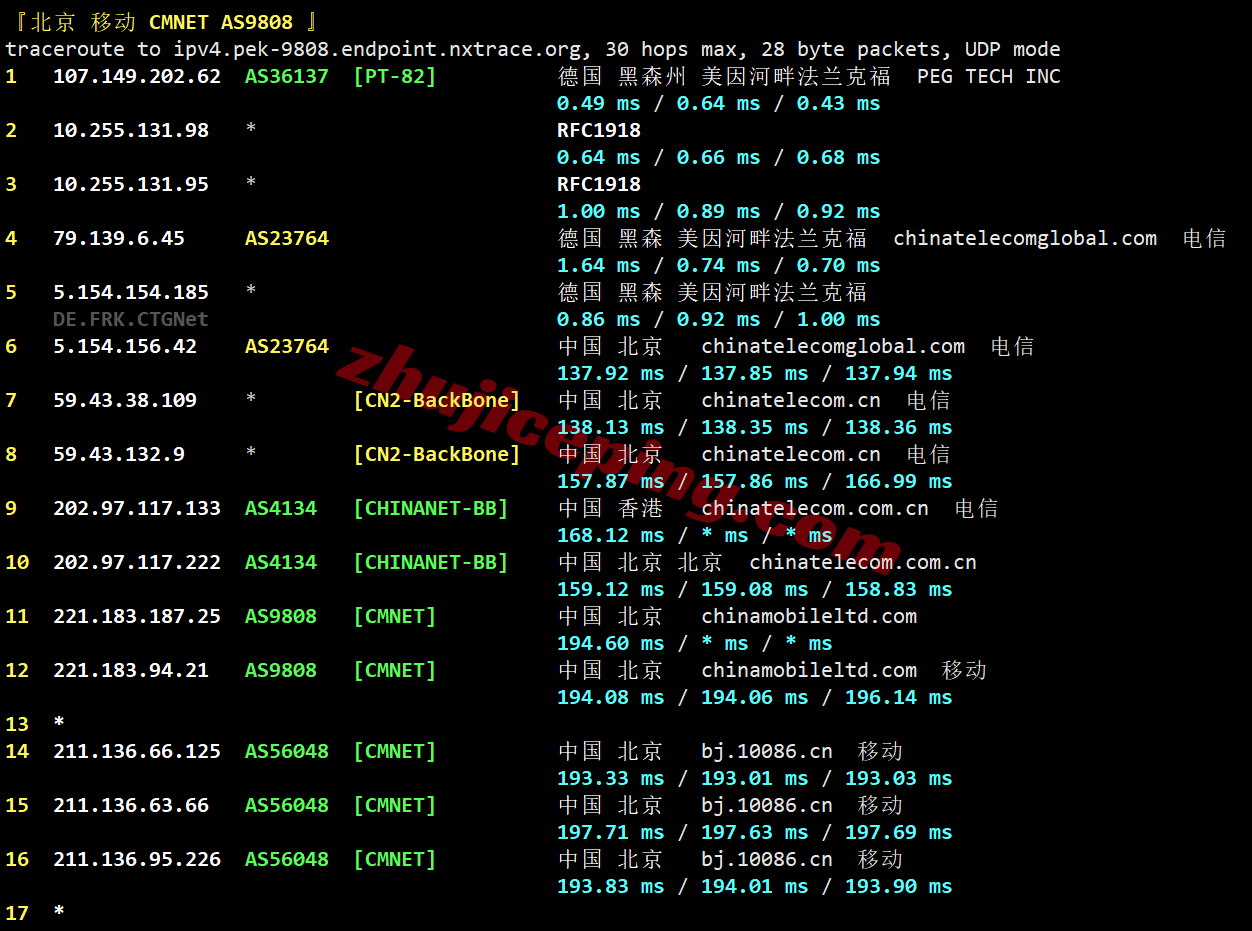Screen dimensions: 1252x931
Task: Click [CHINANET-BB] label on hop 10
Action: (431, 562)
